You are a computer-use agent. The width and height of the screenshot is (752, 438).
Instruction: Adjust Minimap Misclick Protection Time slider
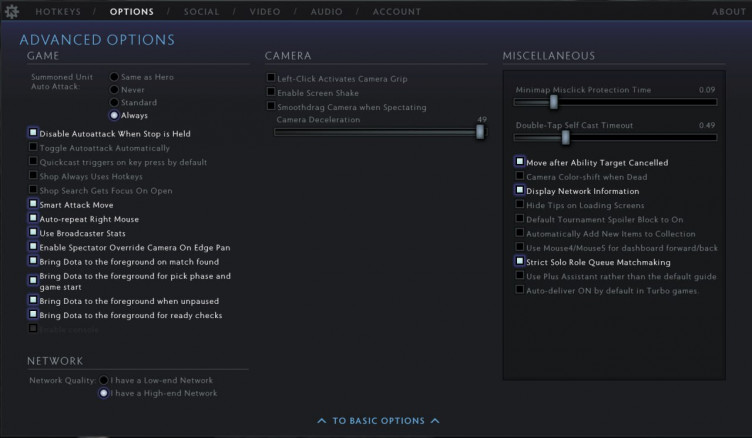point(615,102)
